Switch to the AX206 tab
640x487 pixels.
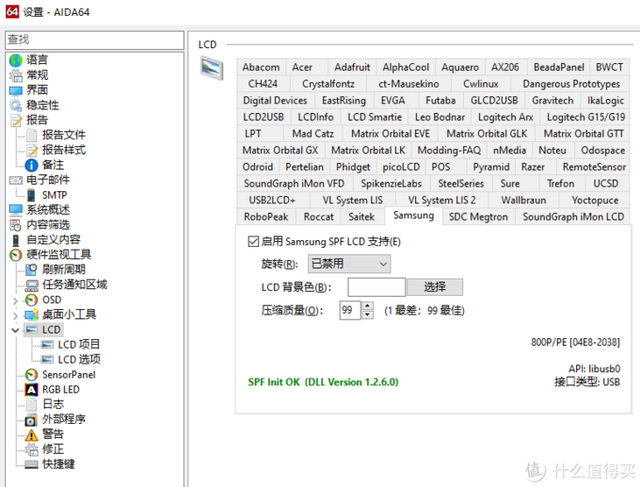(505, 67)
